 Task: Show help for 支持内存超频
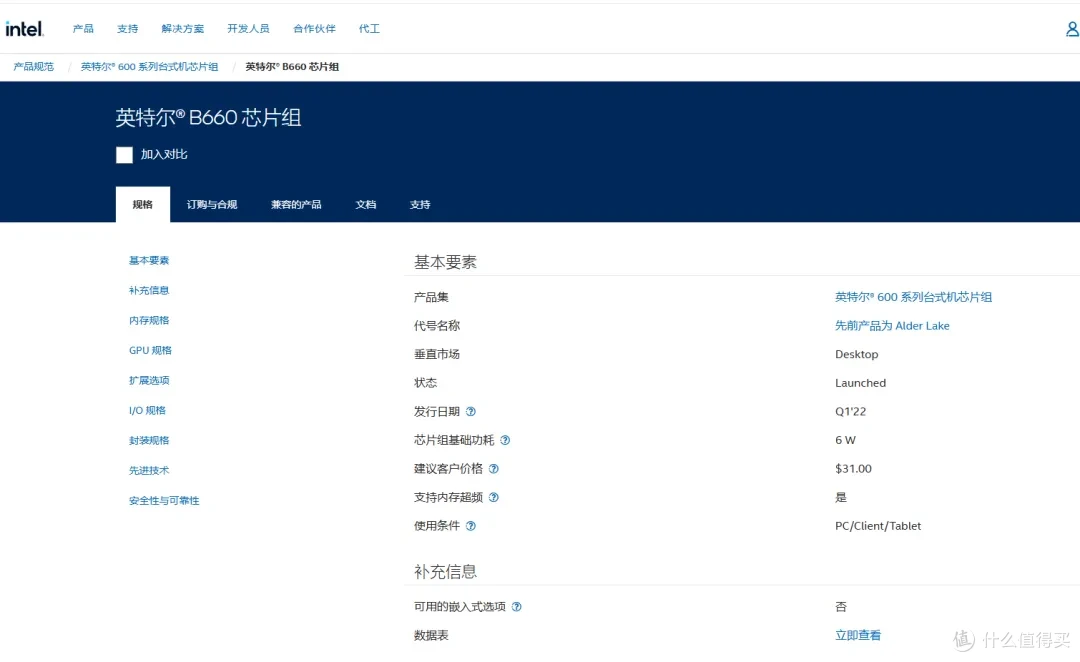[x=493, y=497]
